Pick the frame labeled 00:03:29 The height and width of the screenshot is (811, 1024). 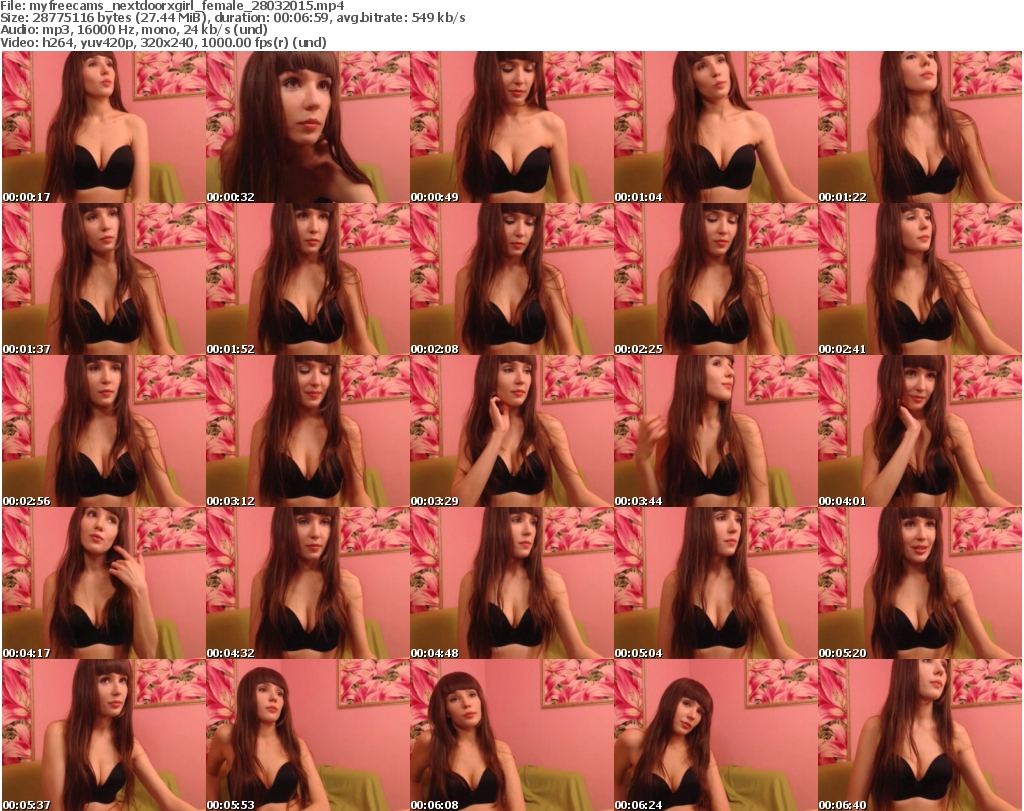click(x=511, y=432)
